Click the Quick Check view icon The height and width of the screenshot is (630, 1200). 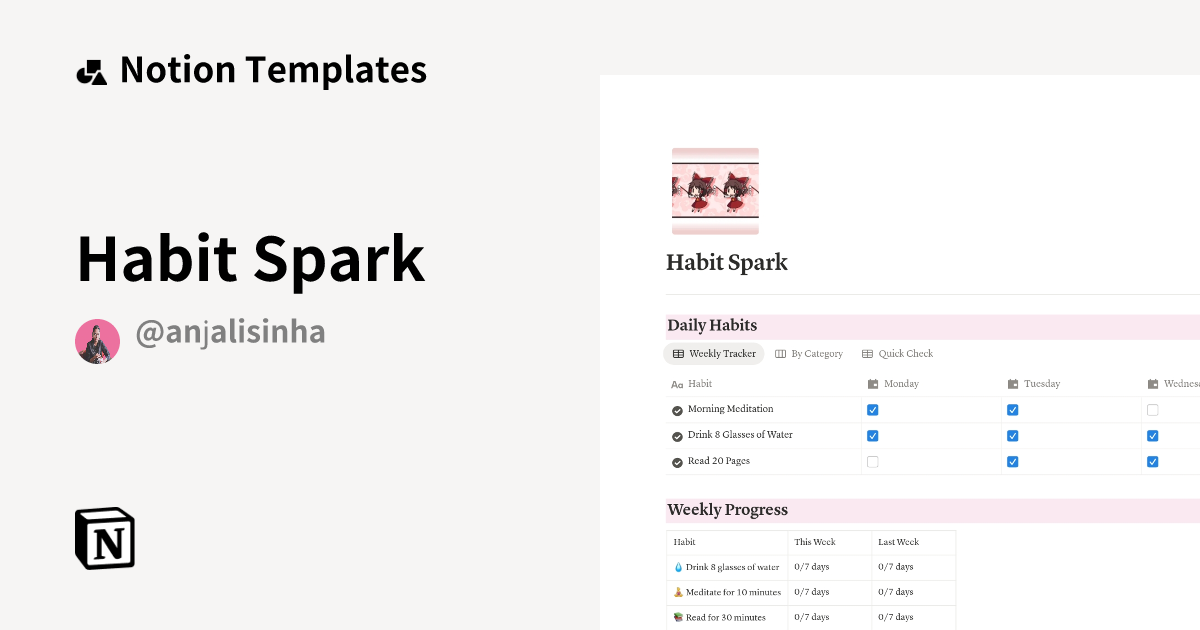pyautogui.click(x=866, y=353)
